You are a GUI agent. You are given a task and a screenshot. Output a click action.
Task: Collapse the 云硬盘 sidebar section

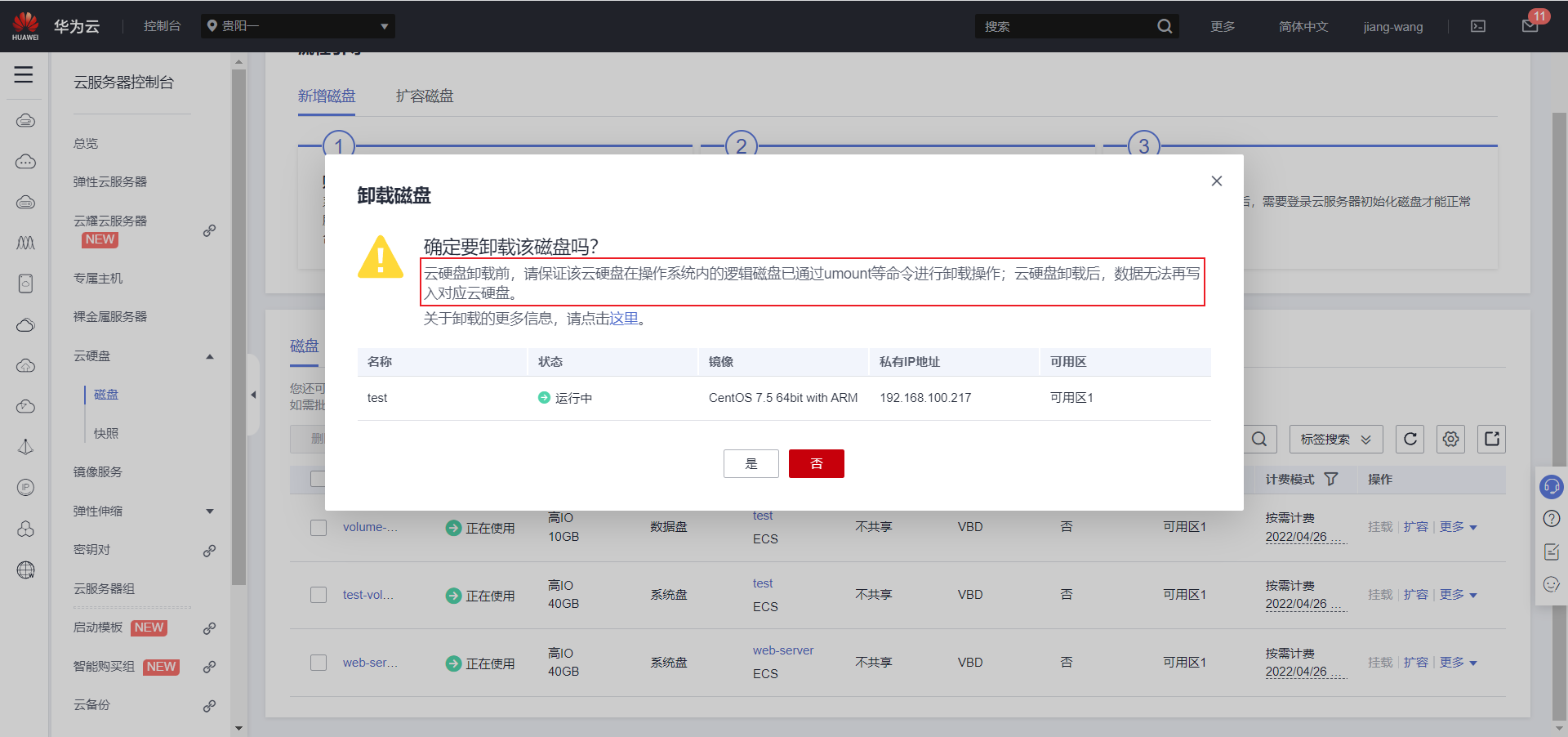210,356
